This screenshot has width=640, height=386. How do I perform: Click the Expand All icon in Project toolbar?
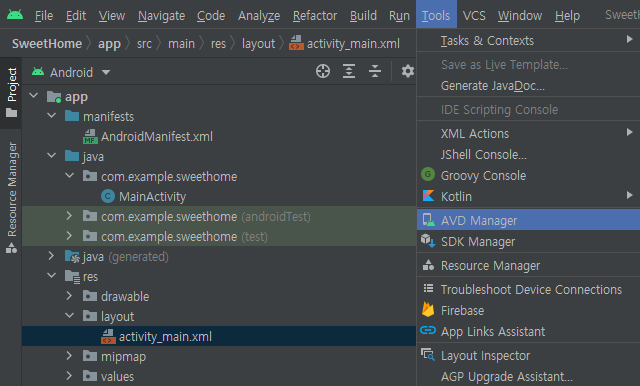click(x=349, y=71)
